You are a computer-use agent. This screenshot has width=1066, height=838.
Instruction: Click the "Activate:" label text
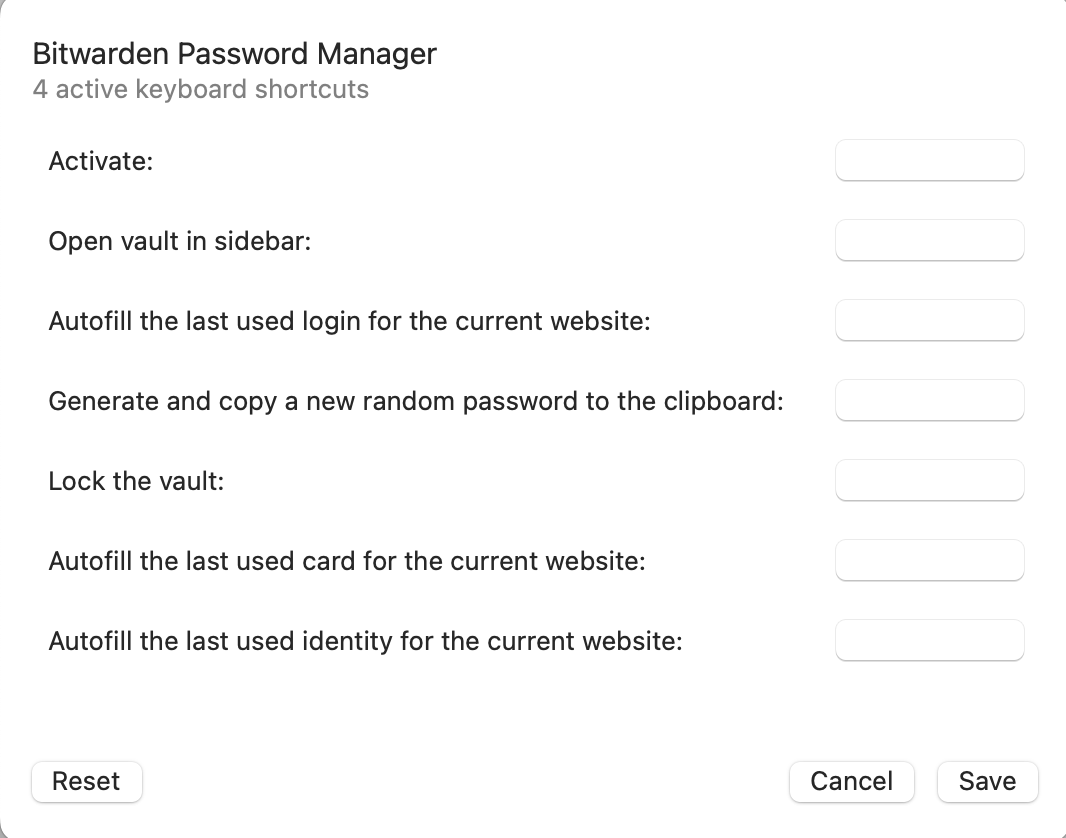[x=100, y=161]
